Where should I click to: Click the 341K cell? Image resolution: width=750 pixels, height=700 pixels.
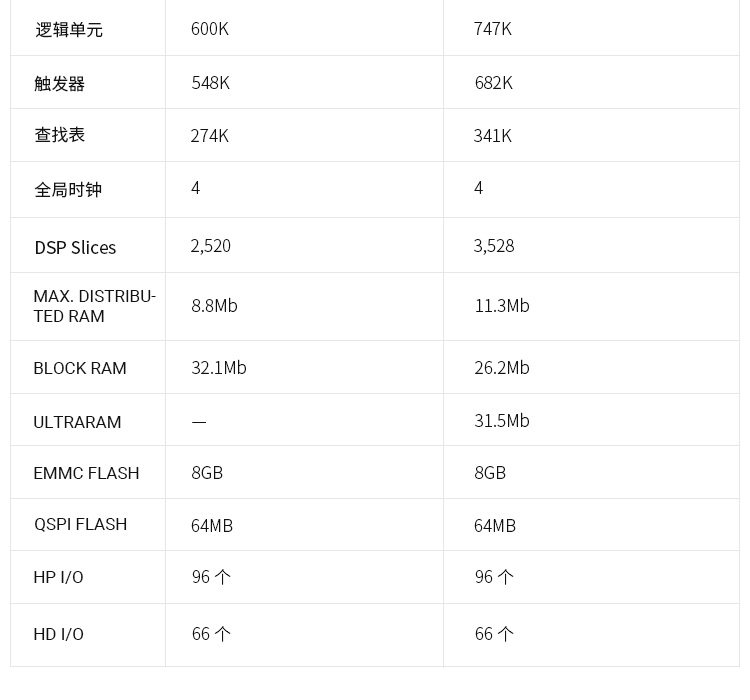coord(493,136)
